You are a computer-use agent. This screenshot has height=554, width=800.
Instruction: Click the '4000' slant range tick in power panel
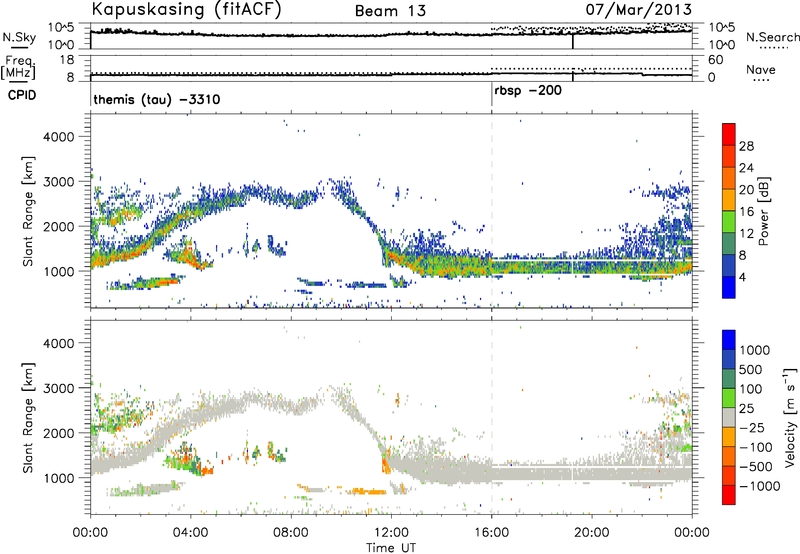pos(59,137)
